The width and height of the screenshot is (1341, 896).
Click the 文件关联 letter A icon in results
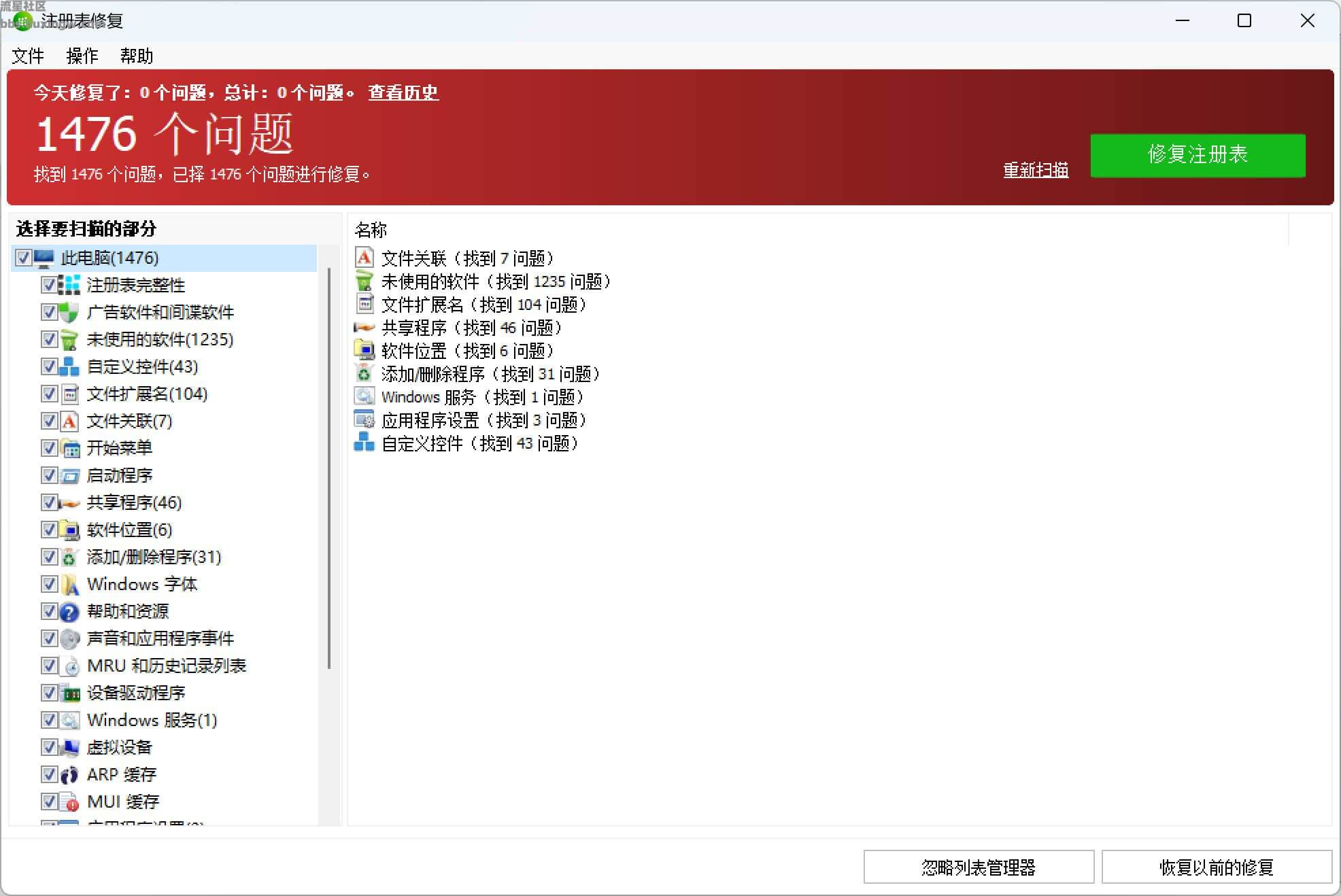click(x=364, y=258)
